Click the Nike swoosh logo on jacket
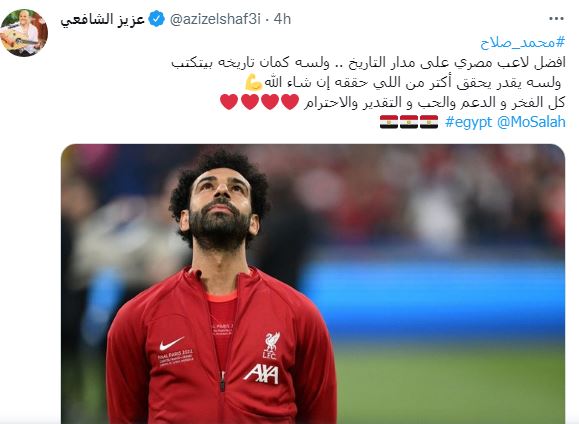The image size is (579, 424). click(x=171, y=343)
